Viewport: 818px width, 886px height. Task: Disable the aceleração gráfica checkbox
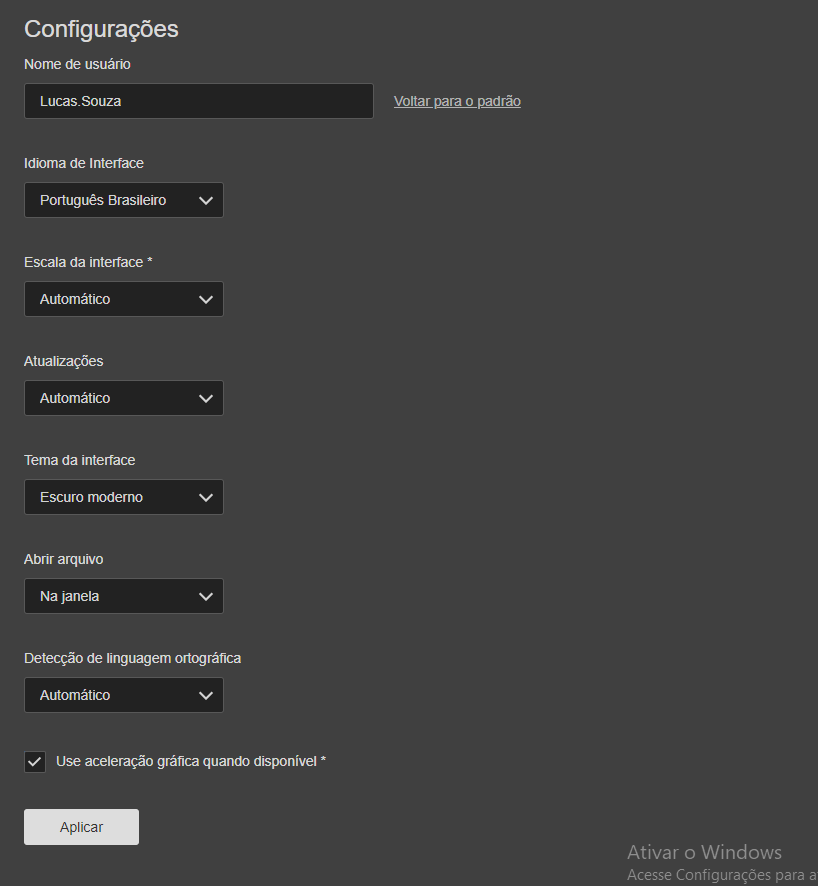tap(35, 762)
